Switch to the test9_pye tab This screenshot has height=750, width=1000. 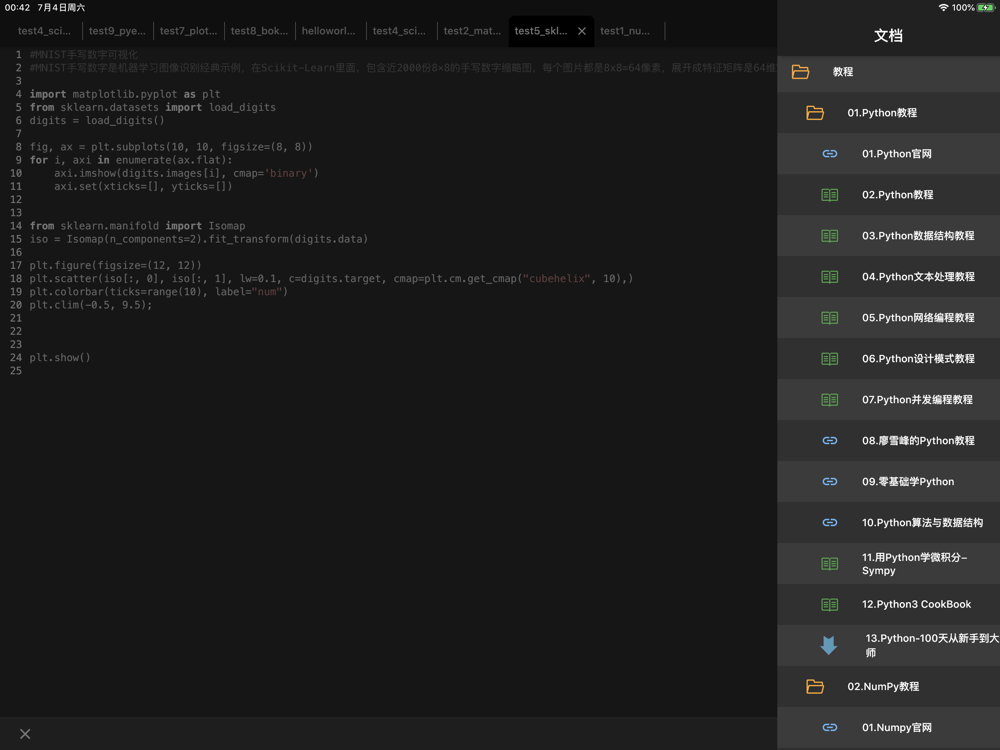[117, 31]
